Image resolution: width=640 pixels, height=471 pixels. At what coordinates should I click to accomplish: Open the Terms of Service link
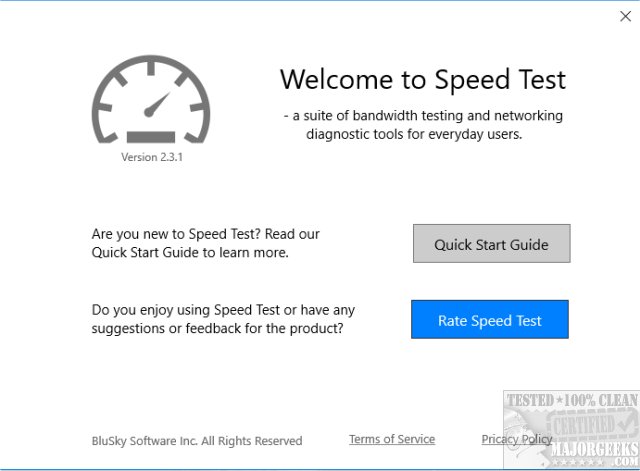click(392, 439)
